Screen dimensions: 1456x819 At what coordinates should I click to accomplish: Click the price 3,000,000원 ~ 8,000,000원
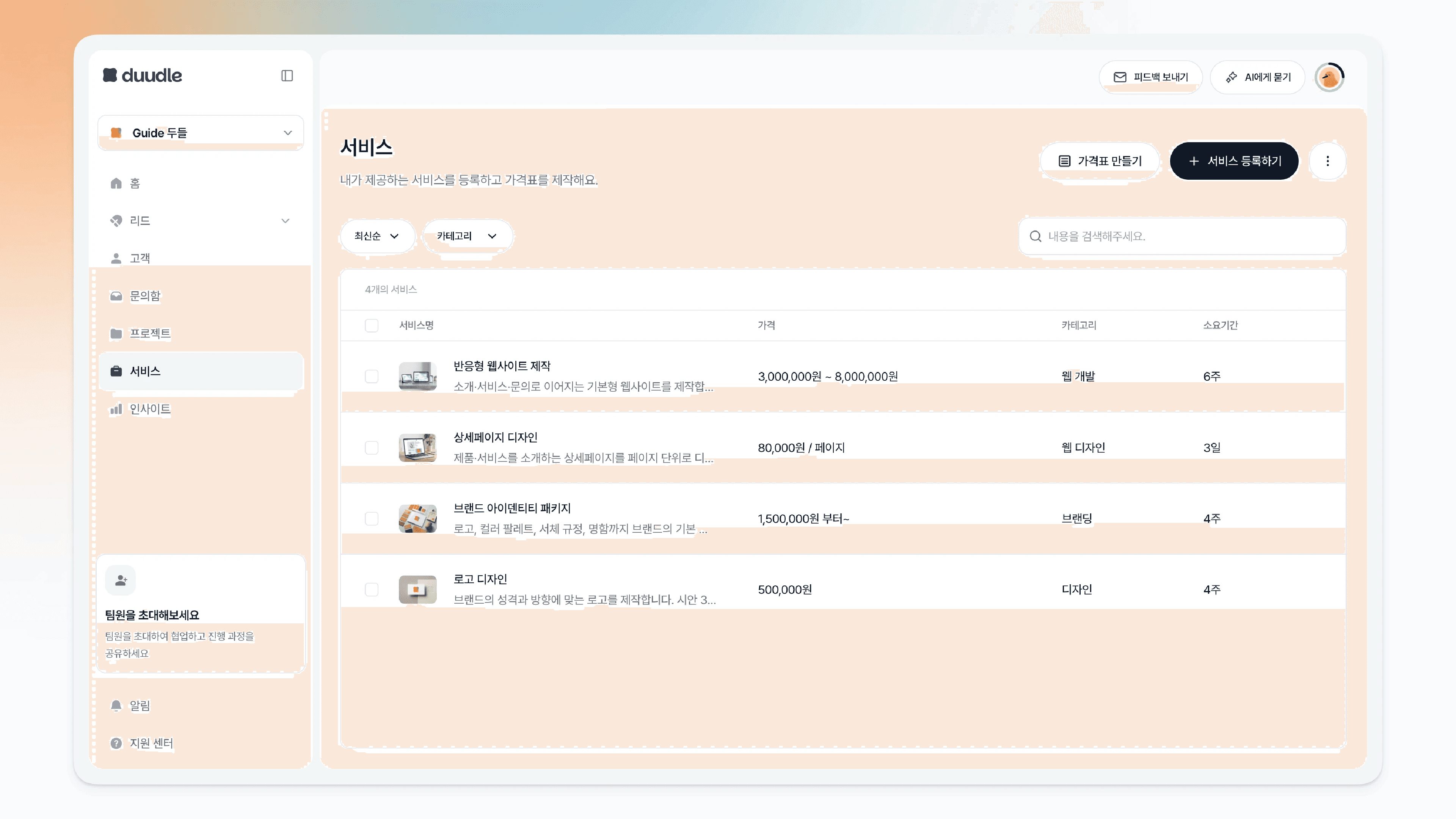(x=828, y=377)
